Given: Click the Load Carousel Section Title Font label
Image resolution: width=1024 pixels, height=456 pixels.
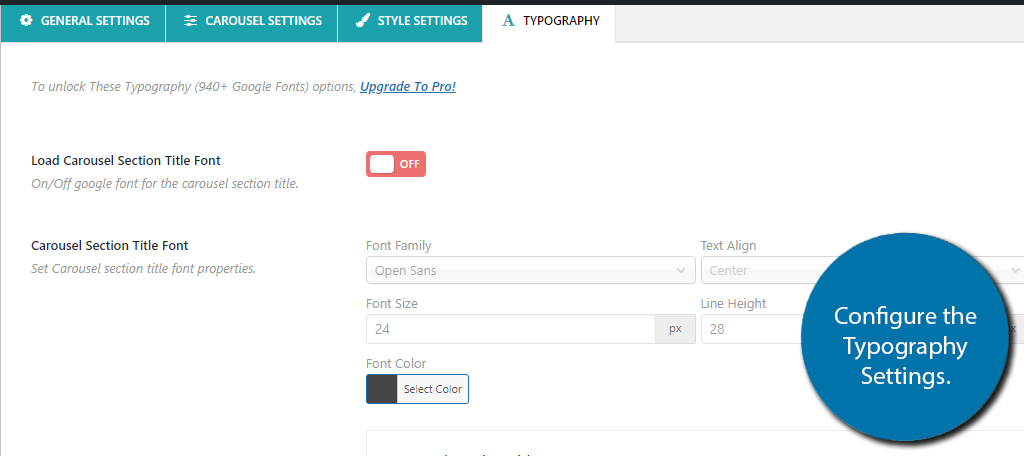Looking at the screenshot, I should click(x=126, y=160).
